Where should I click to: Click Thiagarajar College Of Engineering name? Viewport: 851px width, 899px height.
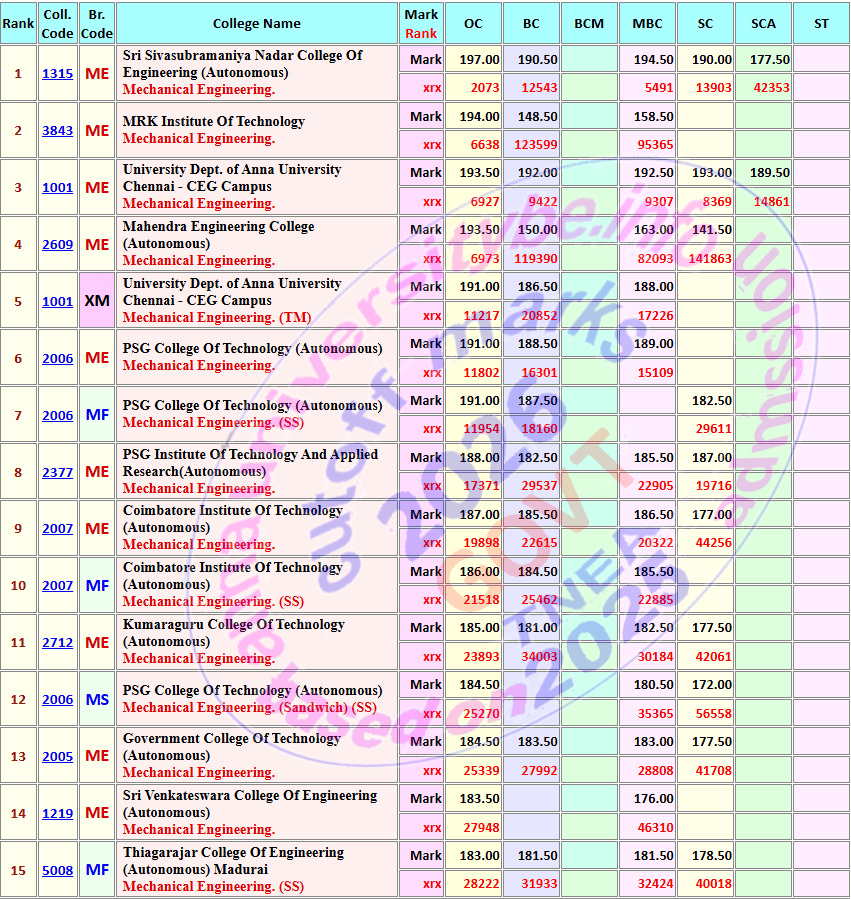tap(233, 861)
